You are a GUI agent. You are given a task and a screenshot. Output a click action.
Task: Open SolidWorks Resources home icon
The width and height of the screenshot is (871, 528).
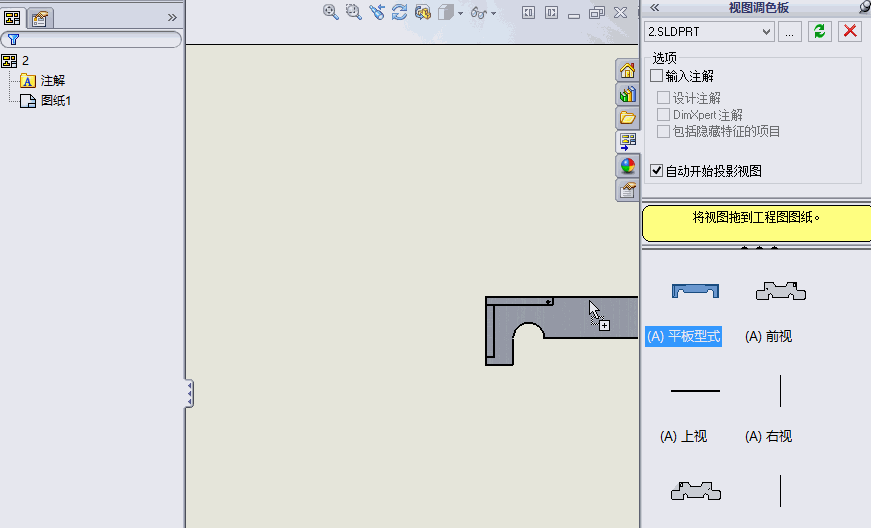(628, 71)
